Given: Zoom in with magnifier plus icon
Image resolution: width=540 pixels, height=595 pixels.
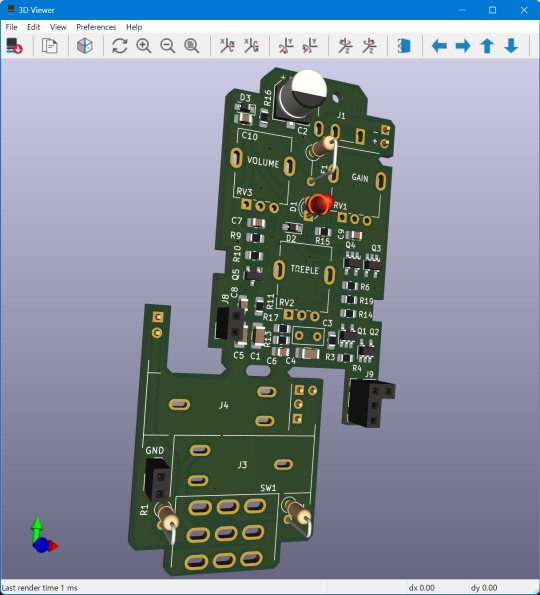Looking at the screenshot, I should [x=143, y=46].
